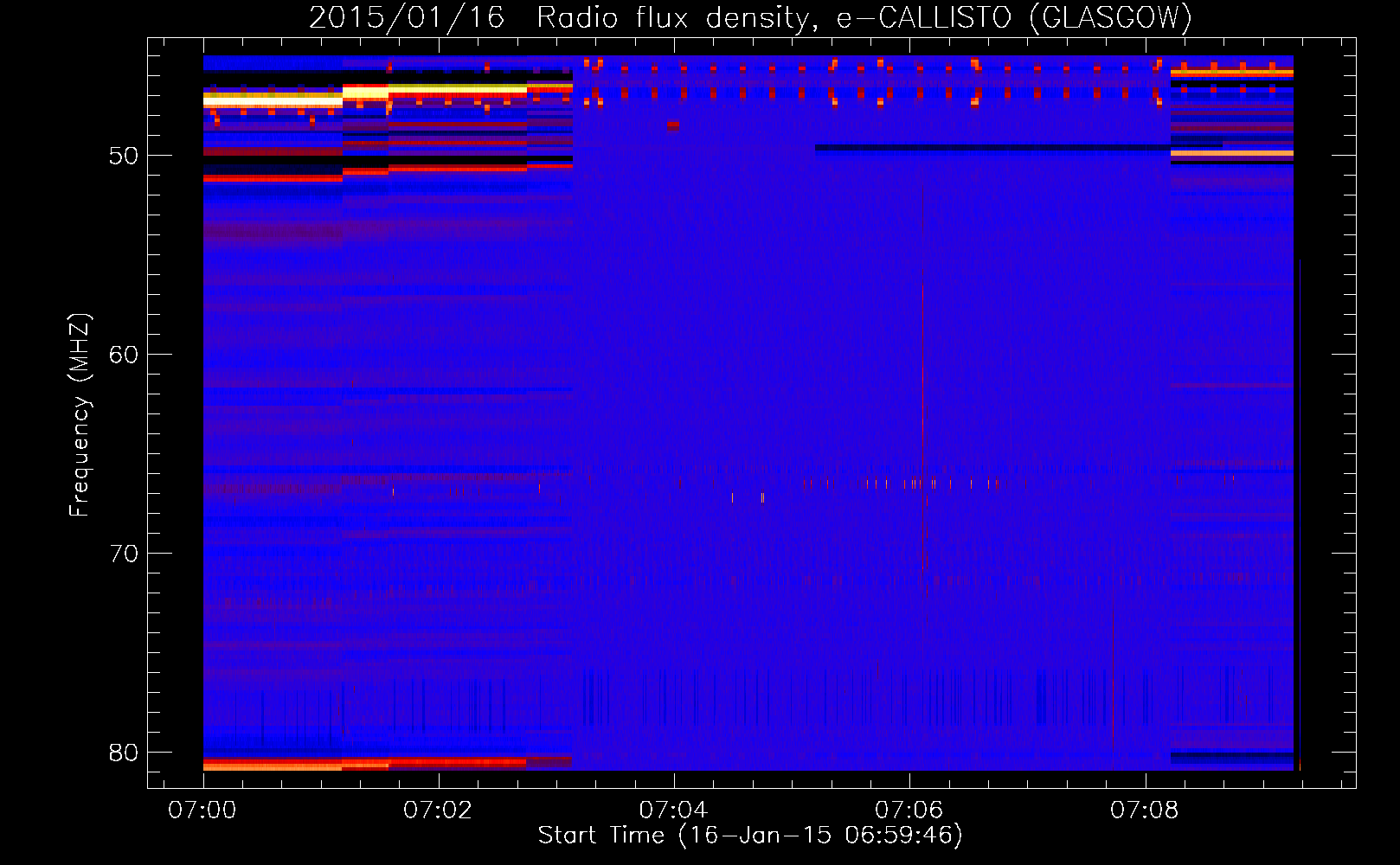The height and width of the screenshot is (865, 1400).
Task: Click the 07:08 time tick label
Action: coord(1144,811)
